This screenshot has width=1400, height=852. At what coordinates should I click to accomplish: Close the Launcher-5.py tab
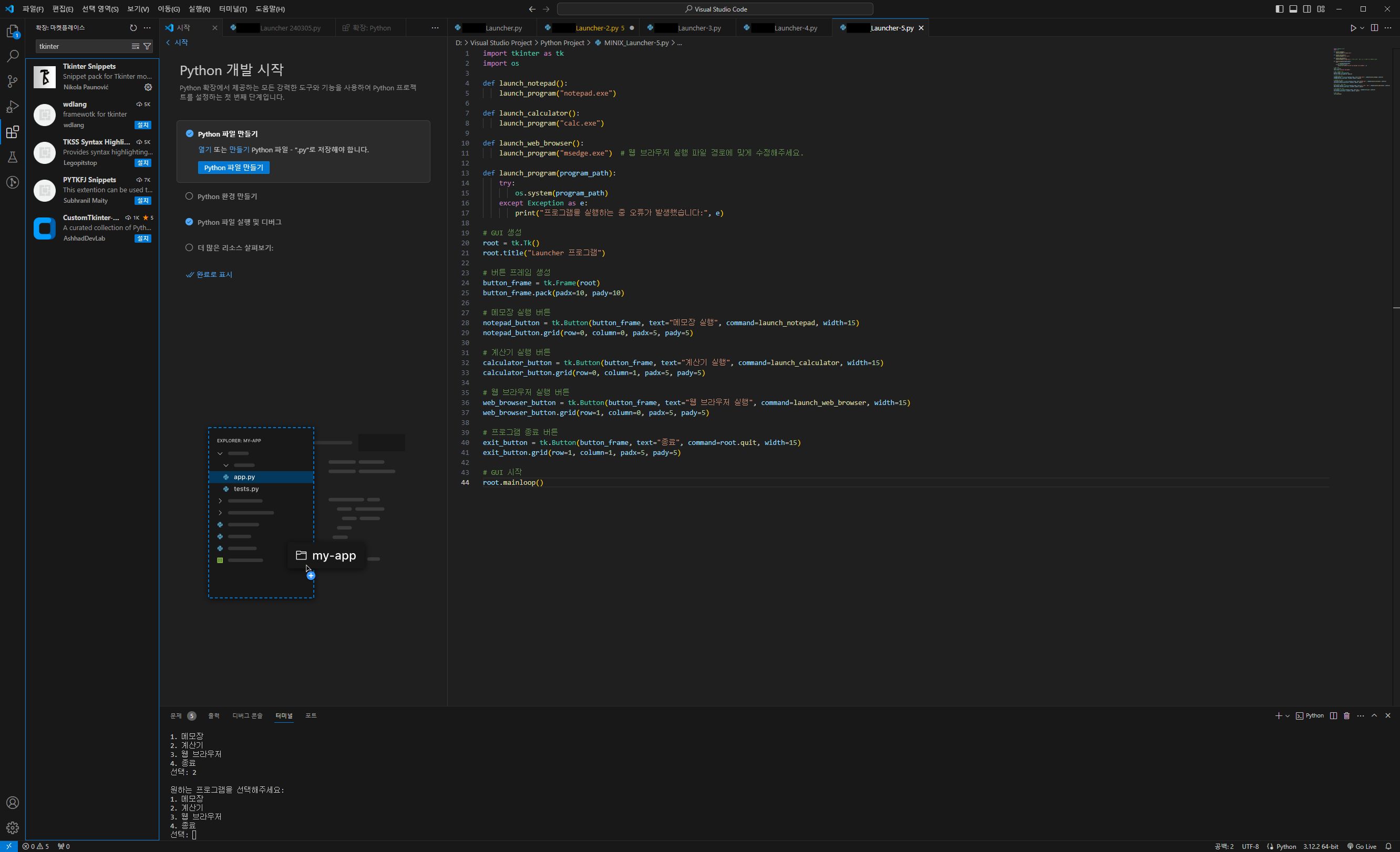(x=921, y=28)
